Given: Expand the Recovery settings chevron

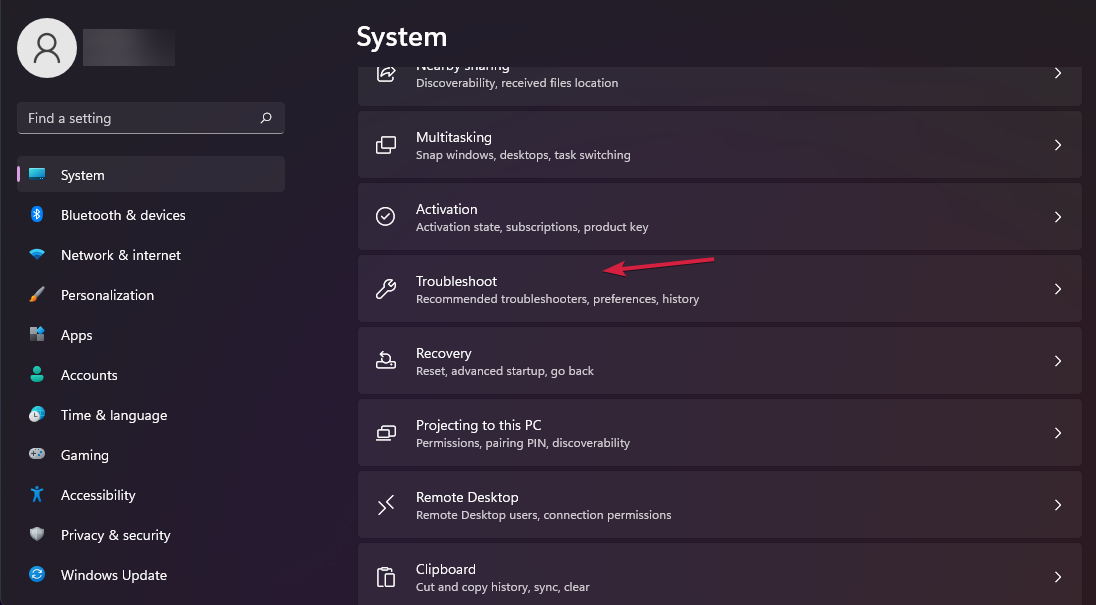Looking at the screenshot, I should click(x=1057, y=360).
